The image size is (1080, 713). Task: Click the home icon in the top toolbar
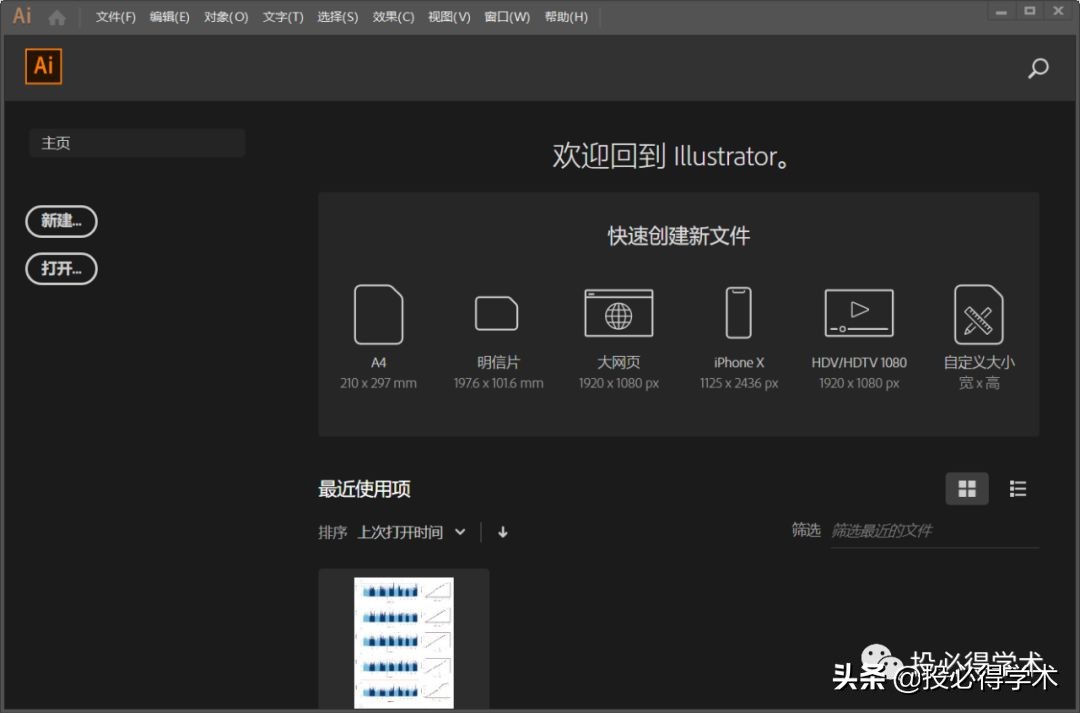pyautogui.click(x=57, y=16)
